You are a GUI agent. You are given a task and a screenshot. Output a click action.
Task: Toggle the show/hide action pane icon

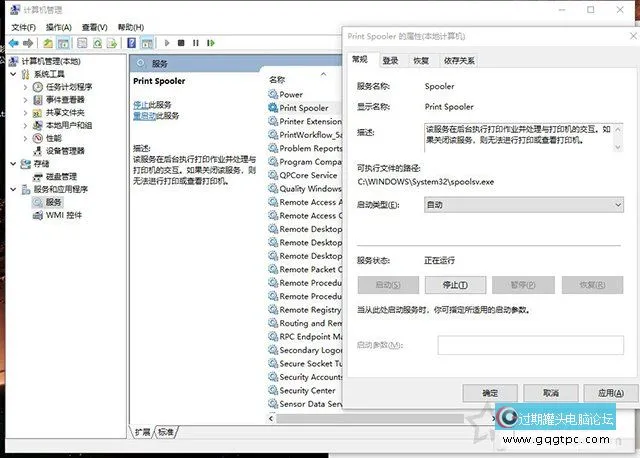click(147, 43)
